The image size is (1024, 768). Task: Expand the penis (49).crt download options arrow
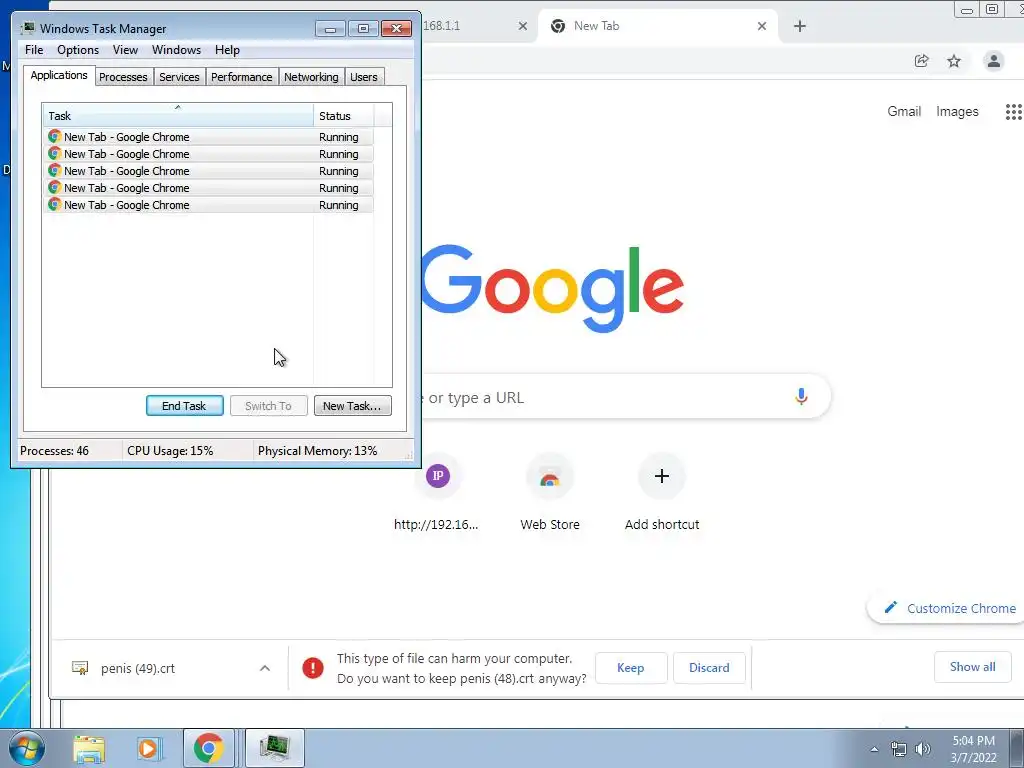(264, 668)
